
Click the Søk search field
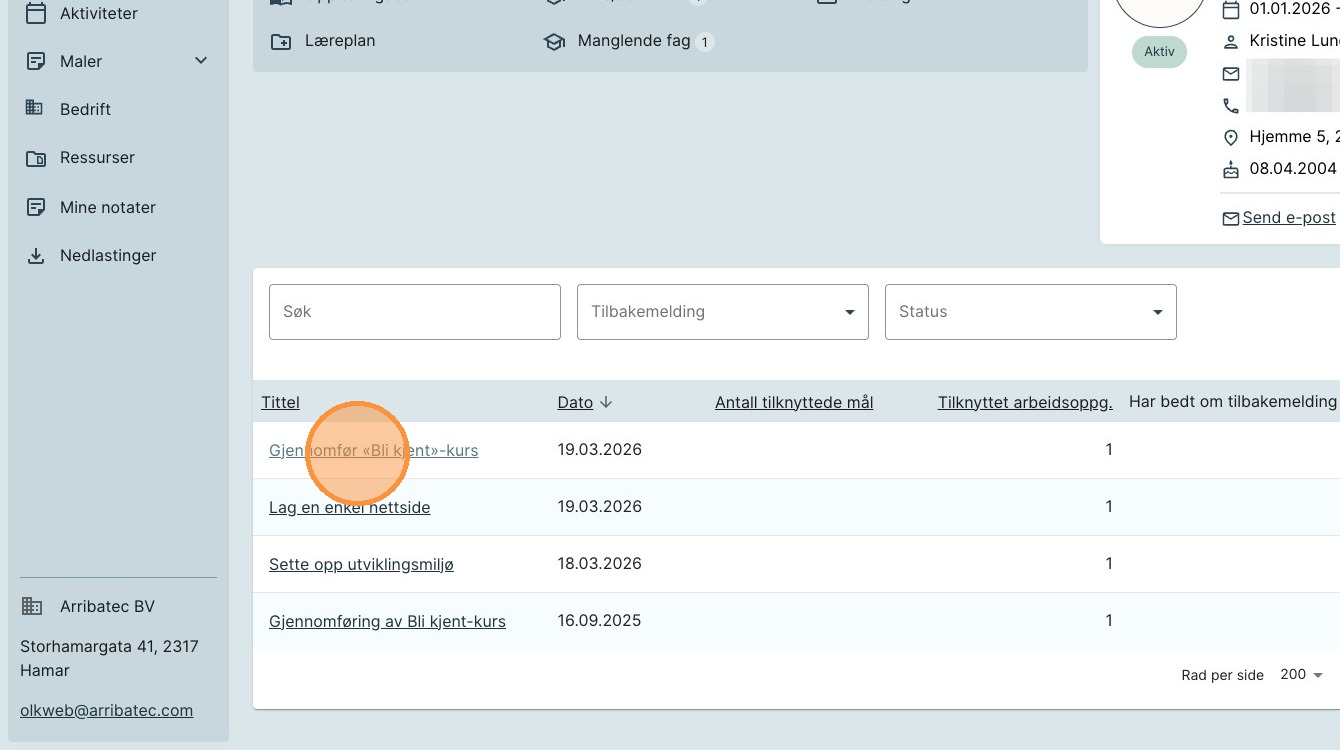tap(414, 312)
